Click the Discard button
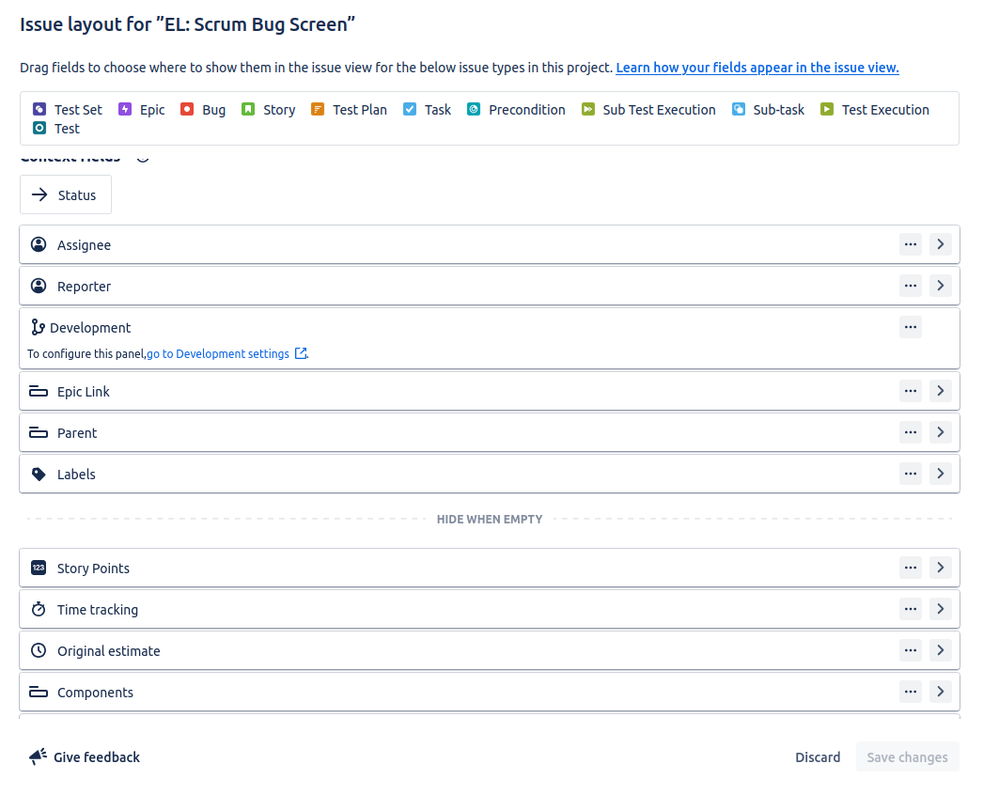Viewport: 999px width, 794px height. point(817,757)
